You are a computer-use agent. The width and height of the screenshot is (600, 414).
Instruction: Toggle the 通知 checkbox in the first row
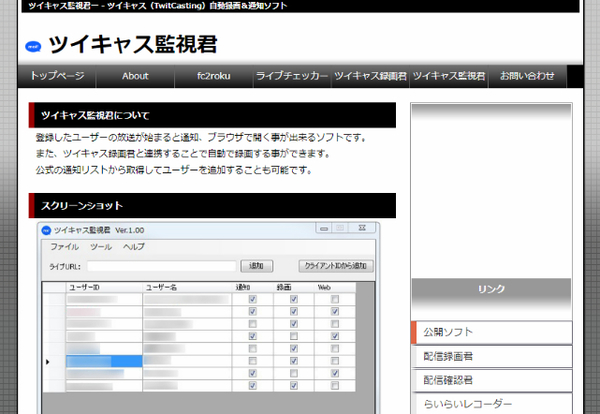pyautogui.click(x=252, y=300)
